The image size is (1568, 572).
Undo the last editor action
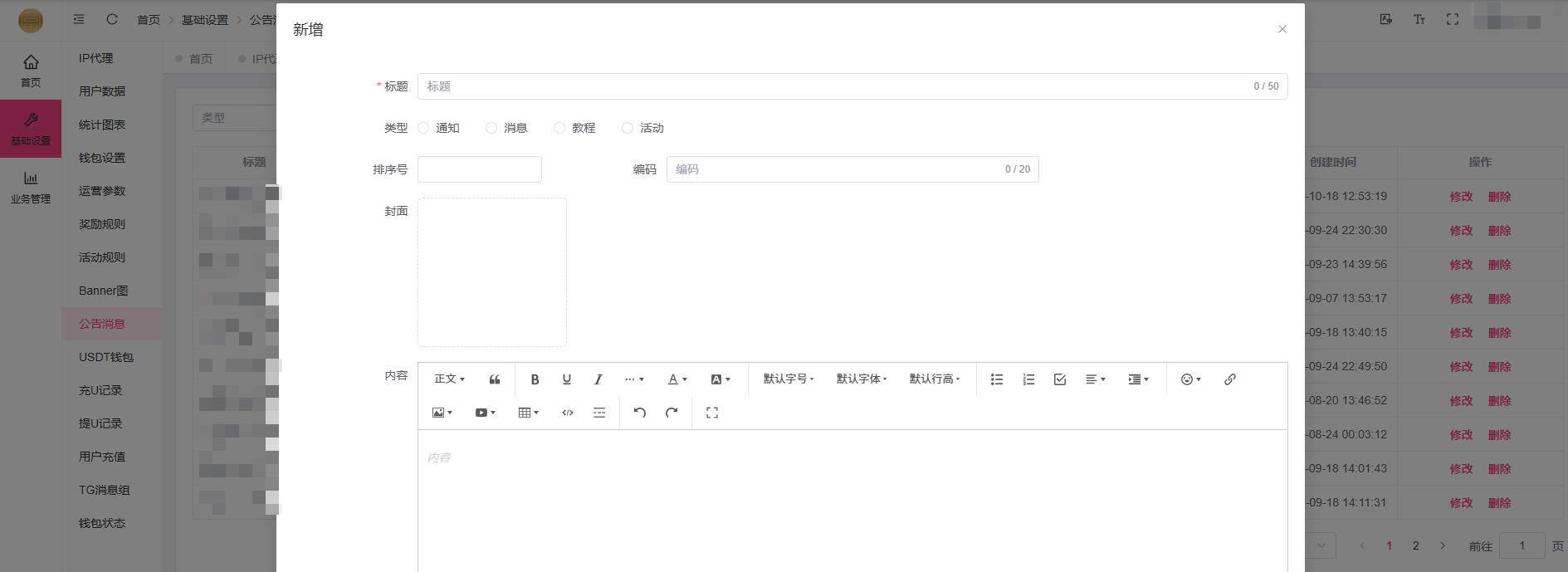click(639, 413)
